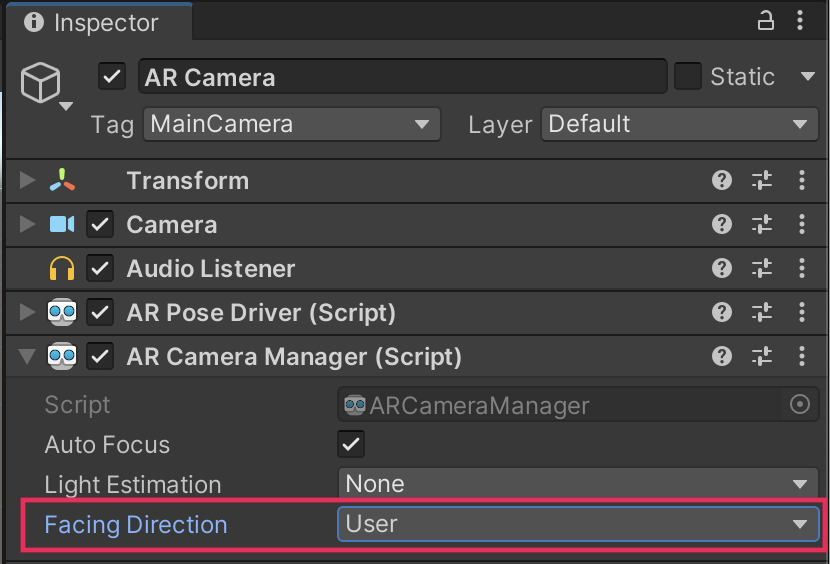Uncheck the Auto Focus checkbox
830x564 pixels.
(351, 444)
